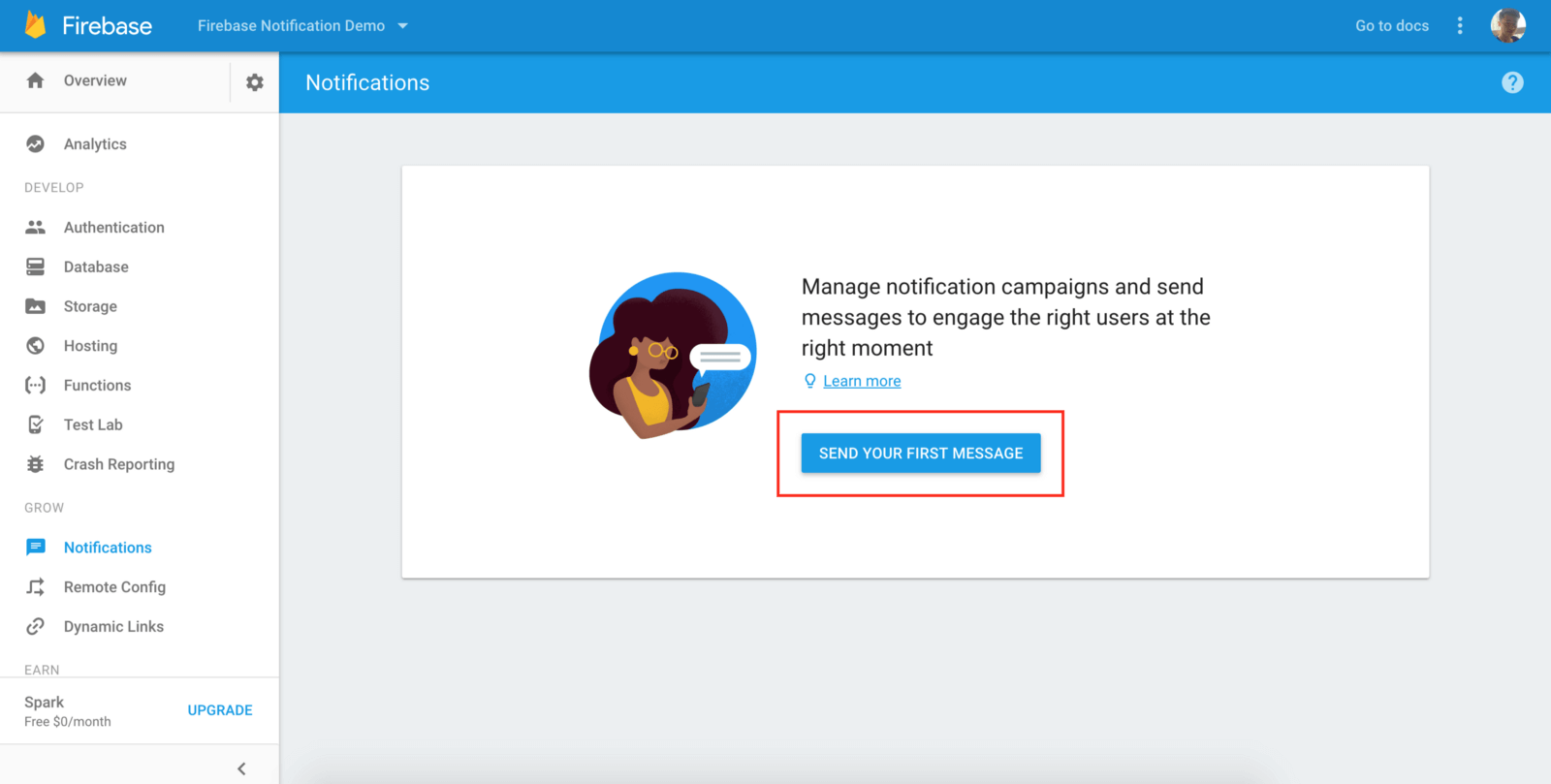Image resolution: width=1551 pixels, height=784 pixels.
Task: Select Database from the Develop menu
Action: click(x=96, y=267)
